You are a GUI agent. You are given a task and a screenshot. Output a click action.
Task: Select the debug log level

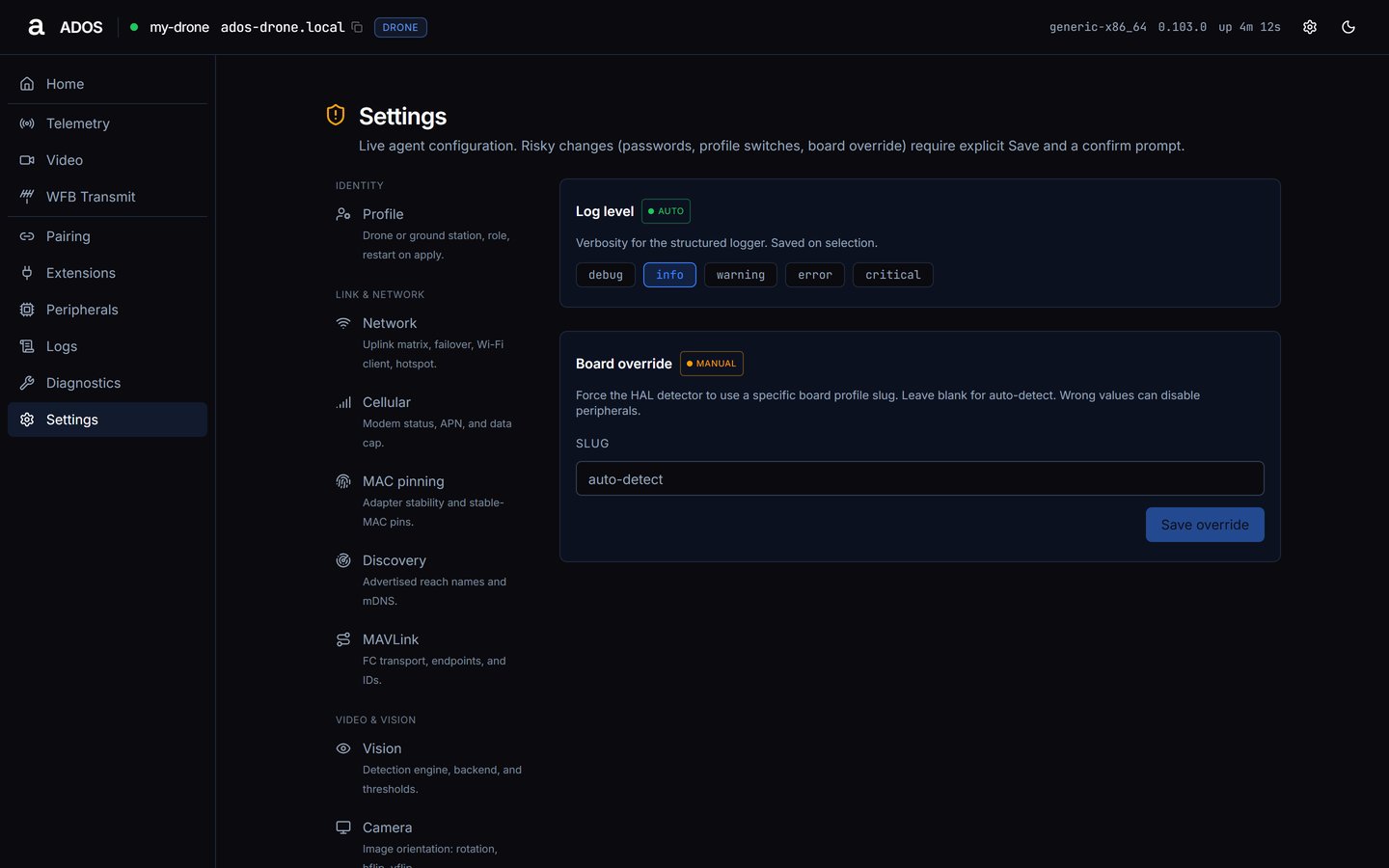coord(606,275)
